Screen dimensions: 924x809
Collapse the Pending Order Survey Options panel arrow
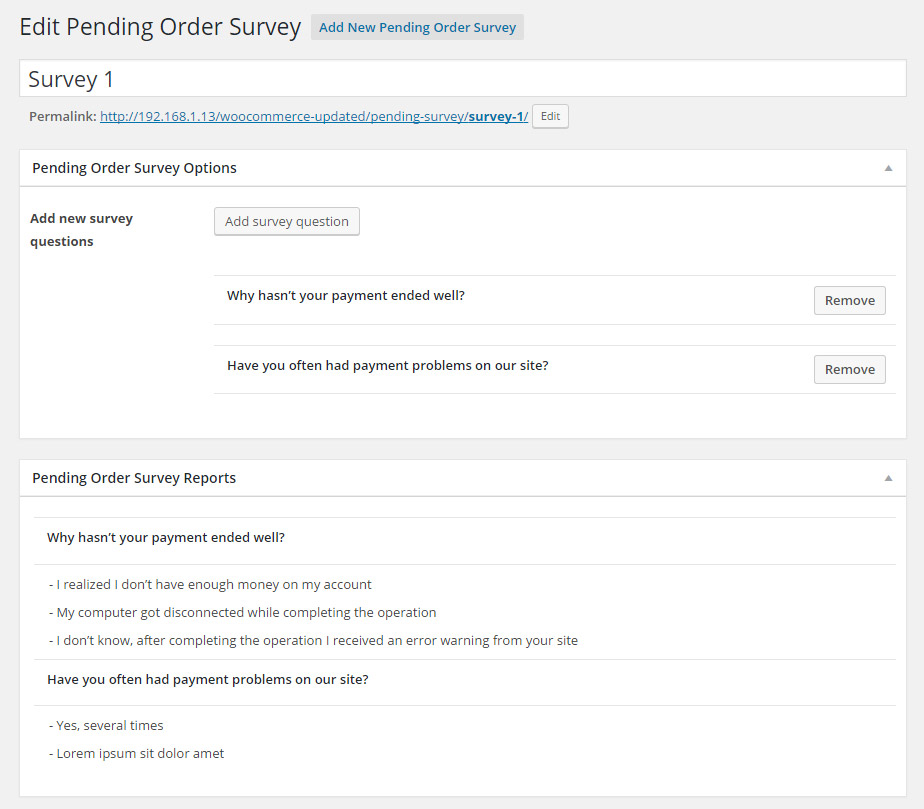(888, 168)
